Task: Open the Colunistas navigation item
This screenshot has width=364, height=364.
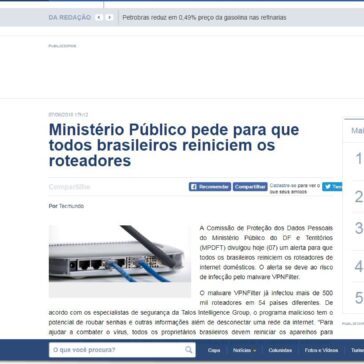Action: 280,350
